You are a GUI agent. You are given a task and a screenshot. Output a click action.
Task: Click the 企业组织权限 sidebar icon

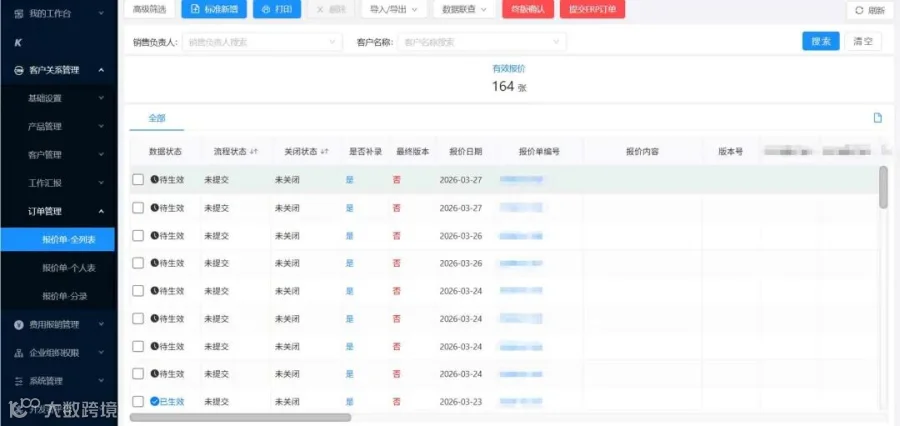click(x=19, y=353)
